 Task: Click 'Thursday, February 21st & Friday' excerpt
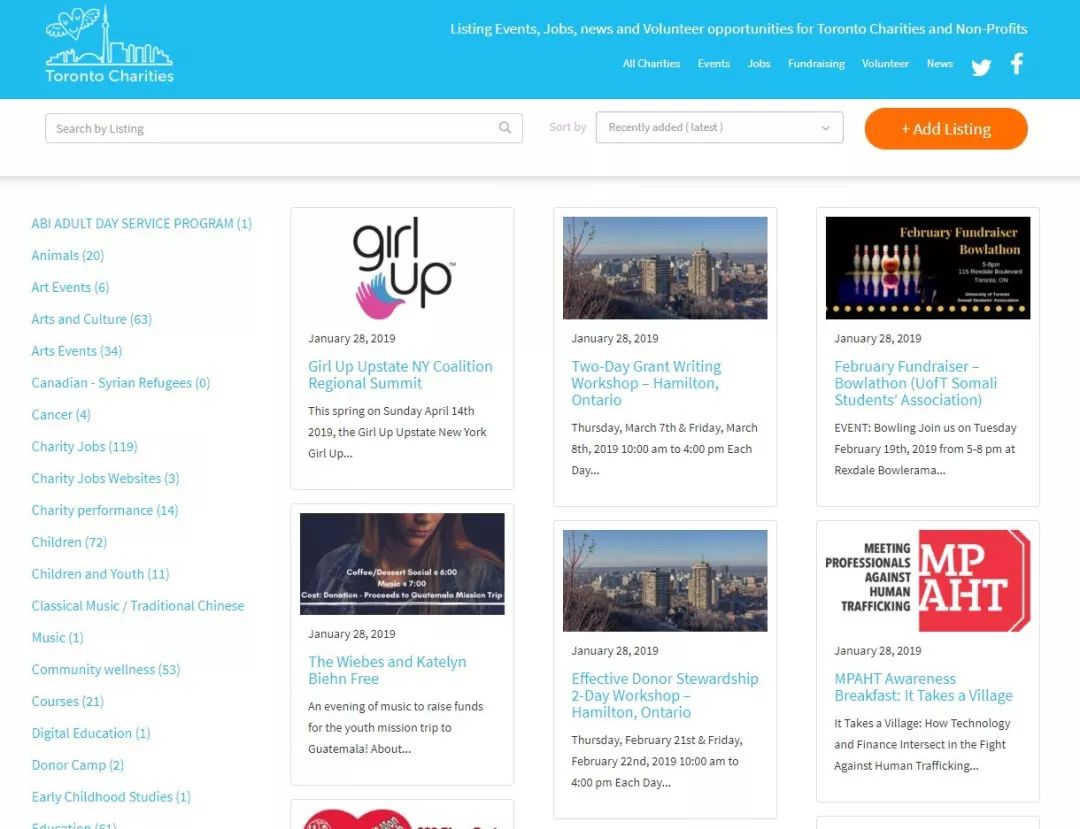click(656, 762)
